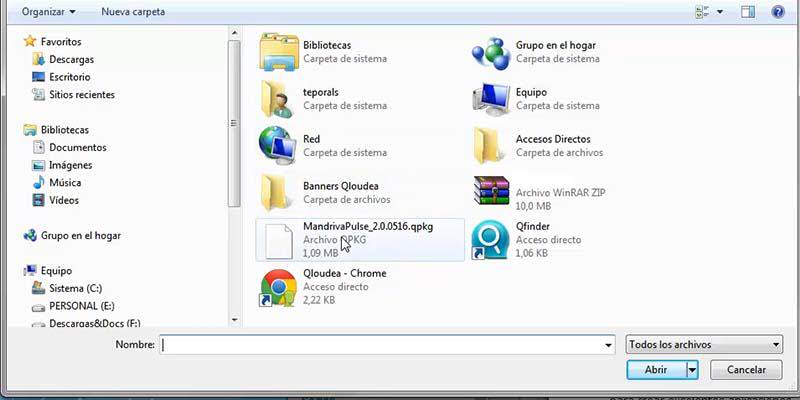Open the Vídeos library
800x400 pixels.
64,201
